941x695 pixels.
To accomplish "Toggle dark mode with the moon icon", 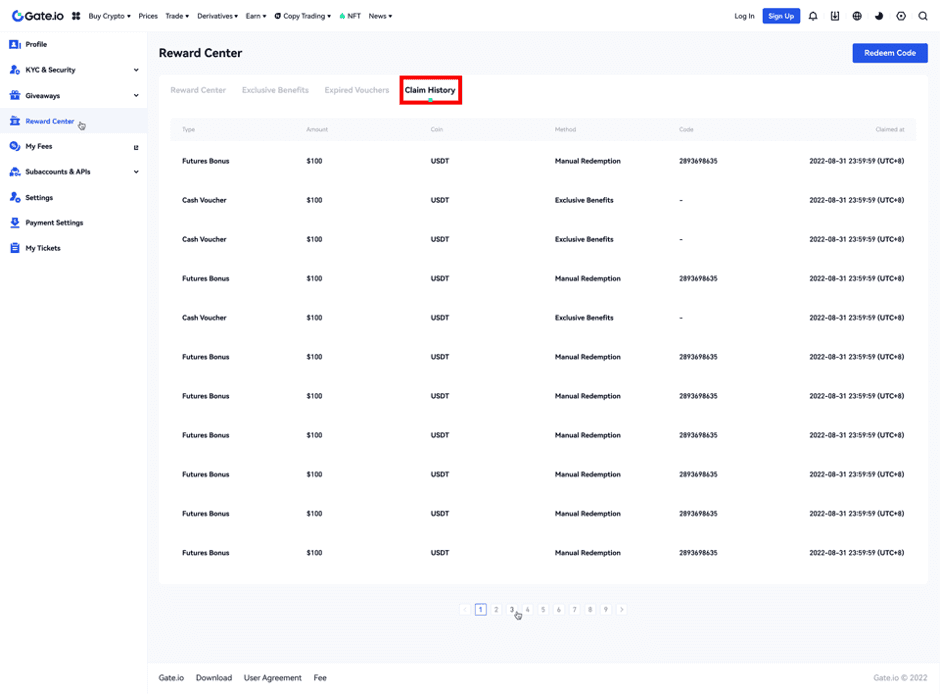I will [x=879, y=16].
